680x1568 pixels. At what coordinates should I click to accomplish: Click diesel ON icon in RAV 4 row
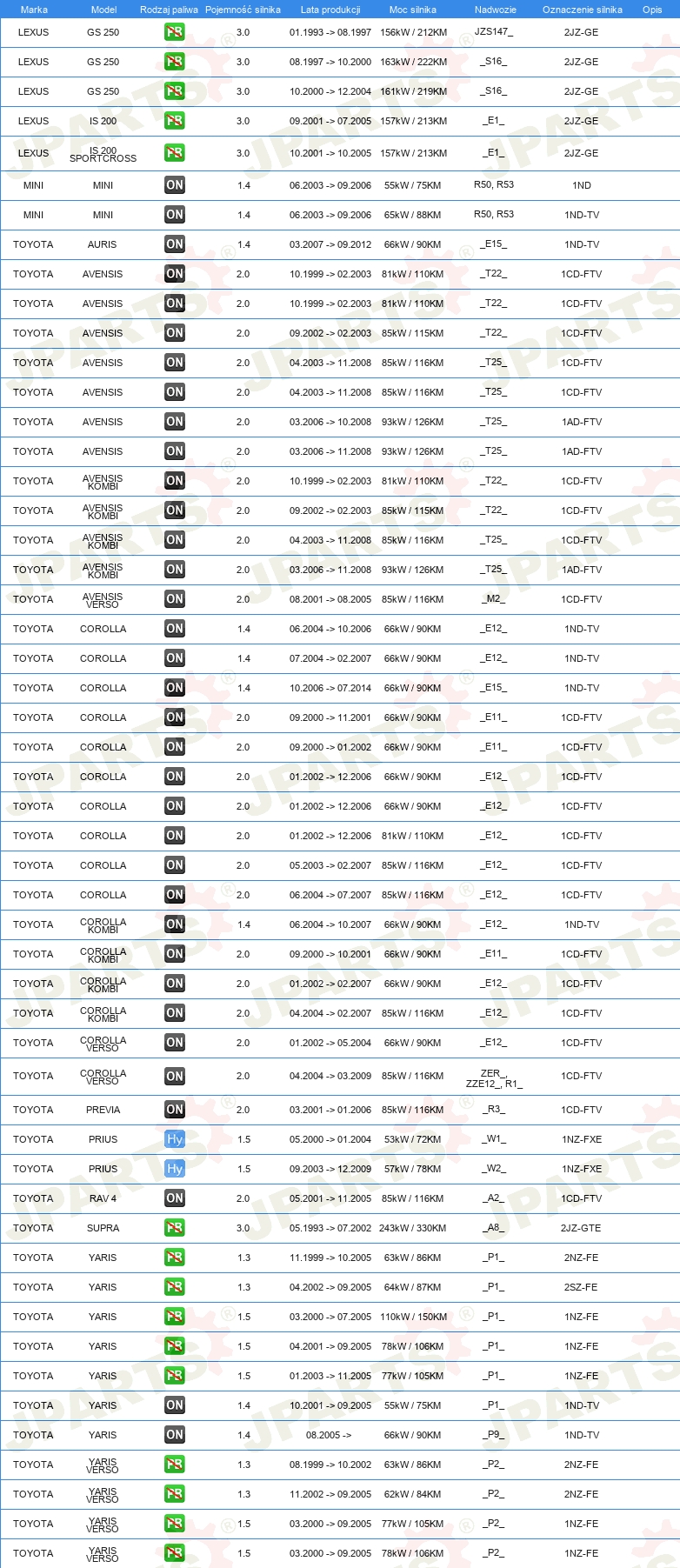[175, 1198]
